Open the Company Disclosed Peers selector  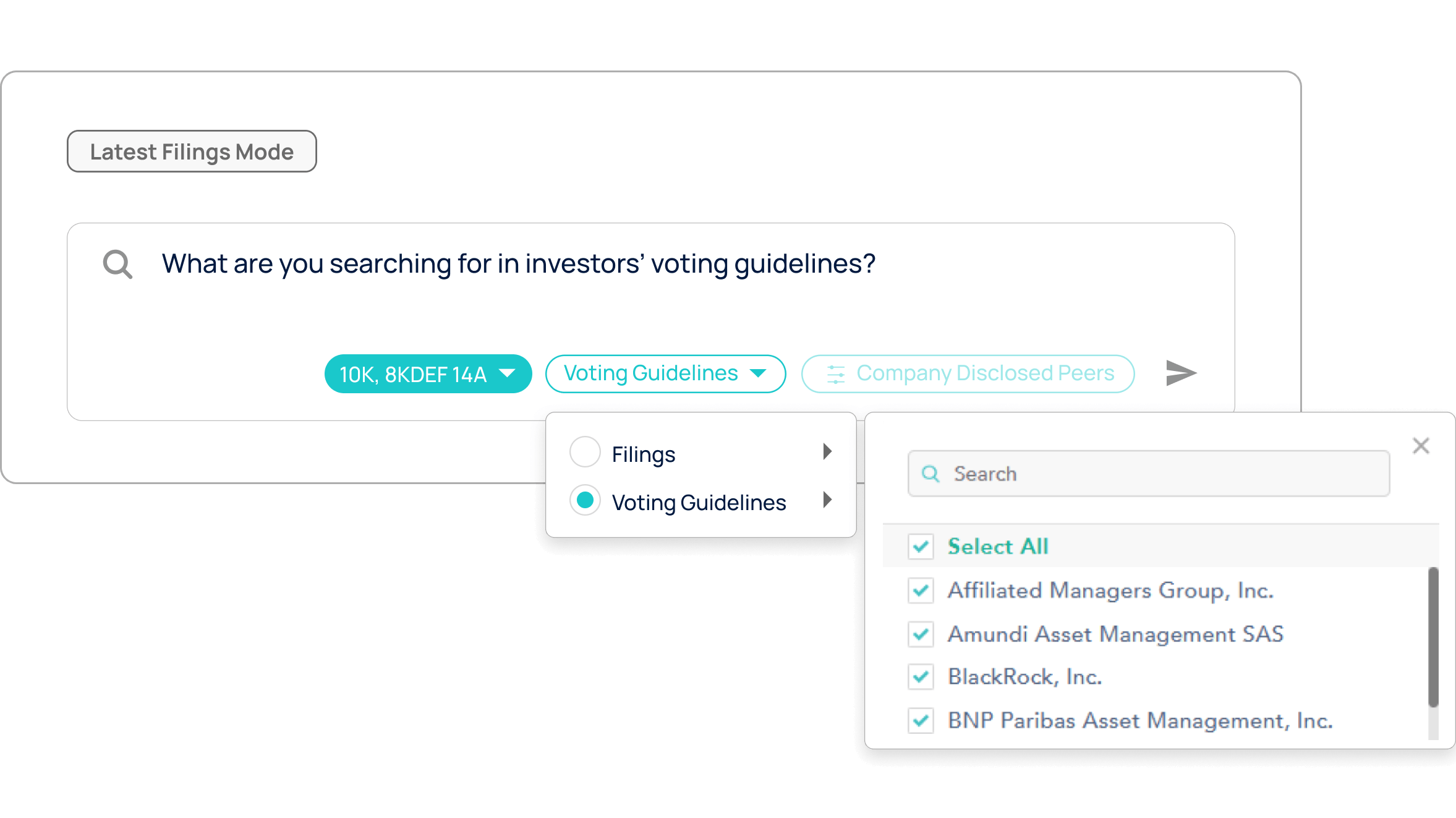pyautogui.click(x=968, y=373)
